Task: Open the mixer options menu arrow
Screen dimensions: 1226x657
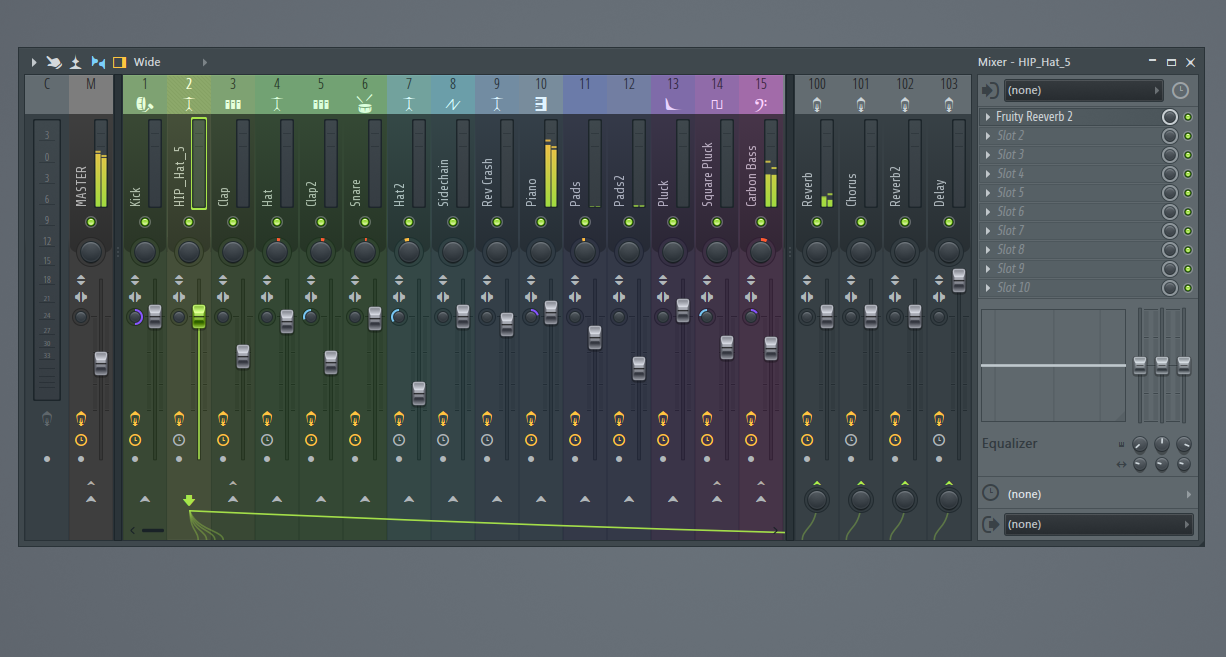Action: coord(34,62)
